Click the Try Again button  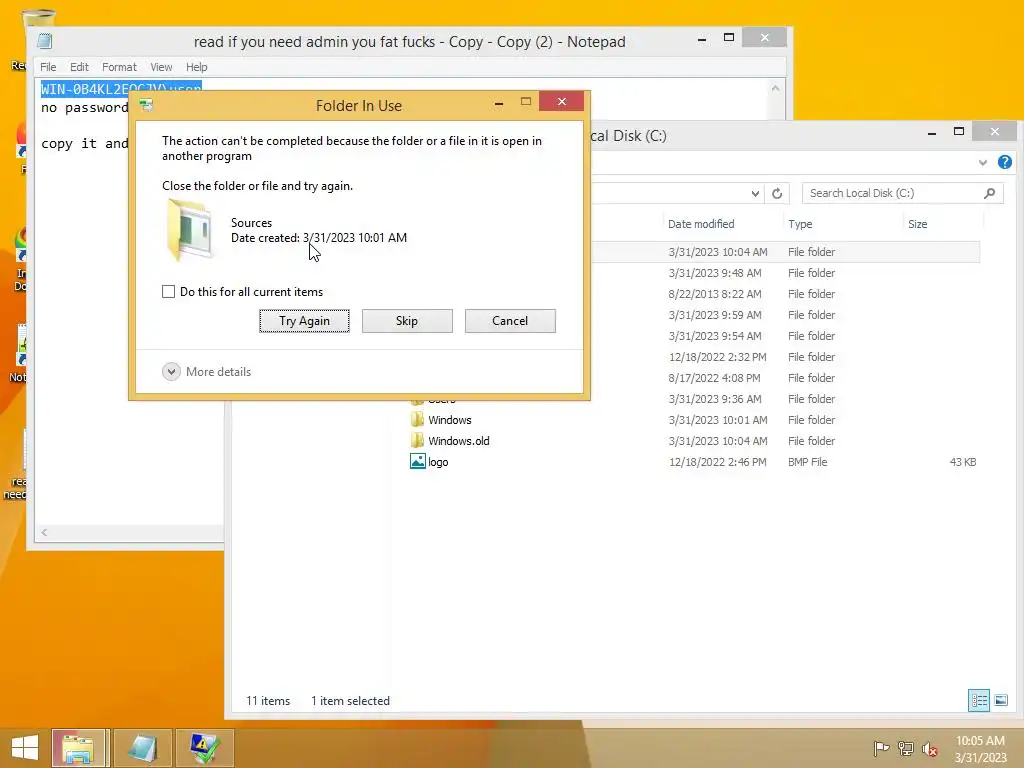pyautogui.click(x=304, y=321)
